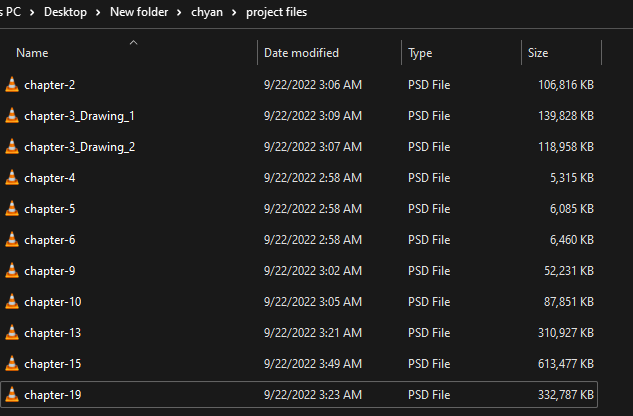Sort files by Size column header
Viewport: 633px width, 416px height.
(538, 53)
